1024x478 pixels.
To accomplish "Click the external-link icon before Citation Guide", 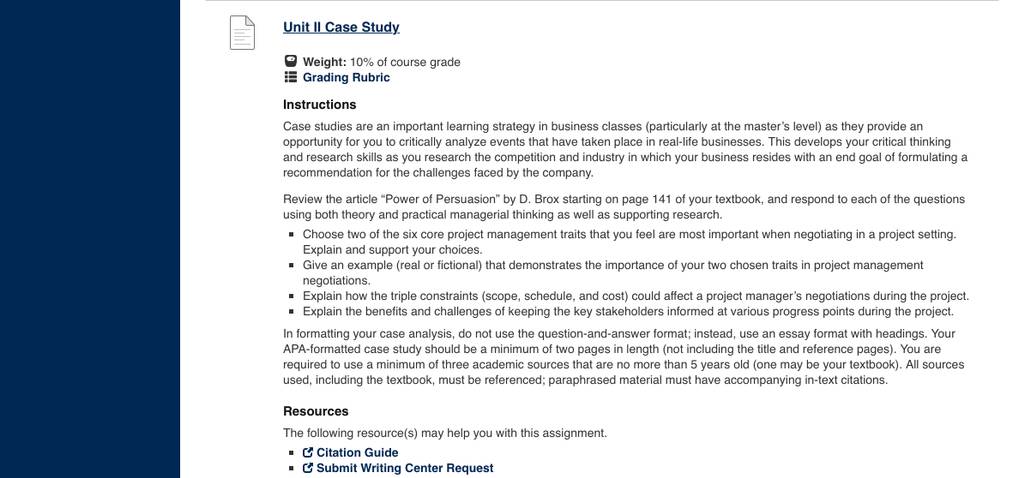I will (308, 453).
